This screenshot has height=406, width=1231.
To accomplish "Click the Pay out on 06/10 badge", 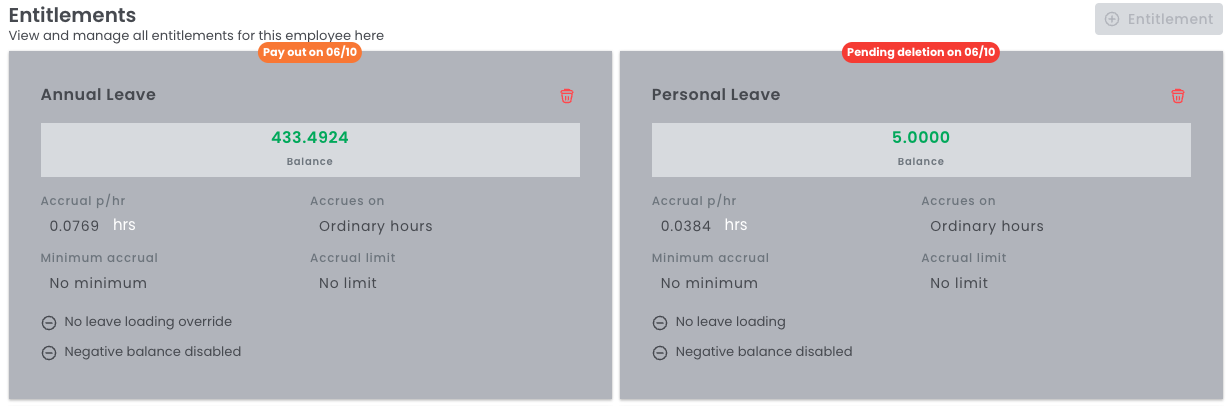I will [310, 52].
